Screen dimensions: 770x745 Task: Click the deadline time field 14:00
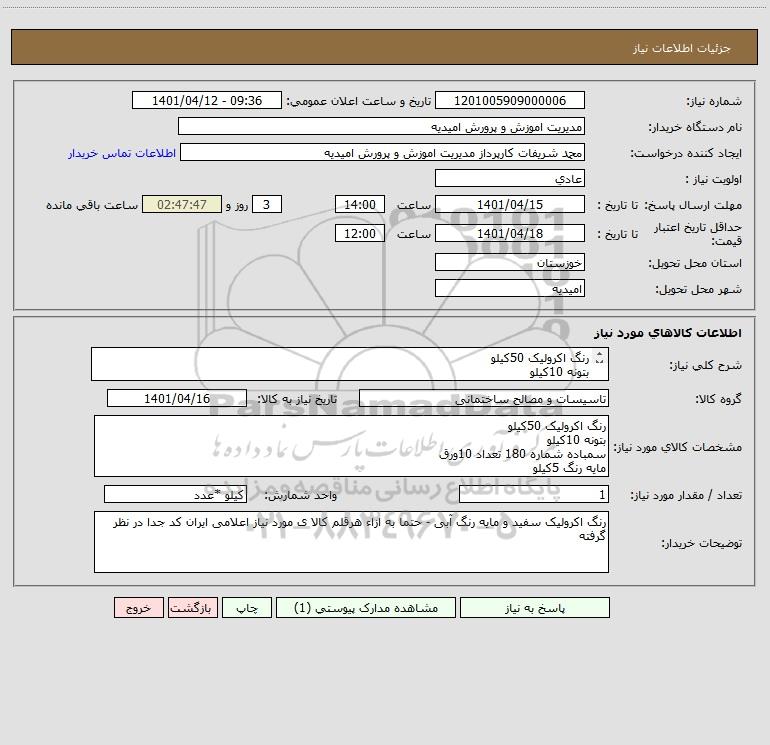pos(359,205)
